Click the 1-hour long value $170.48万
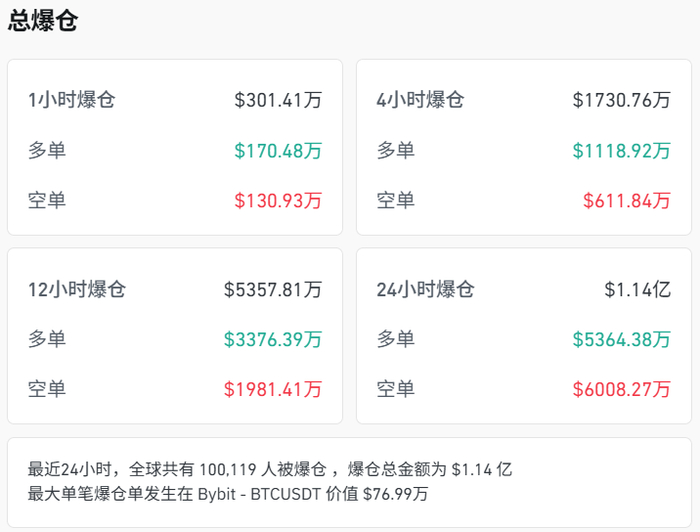The width and height of the screenshot is (700, 532). tap(278, 151)
